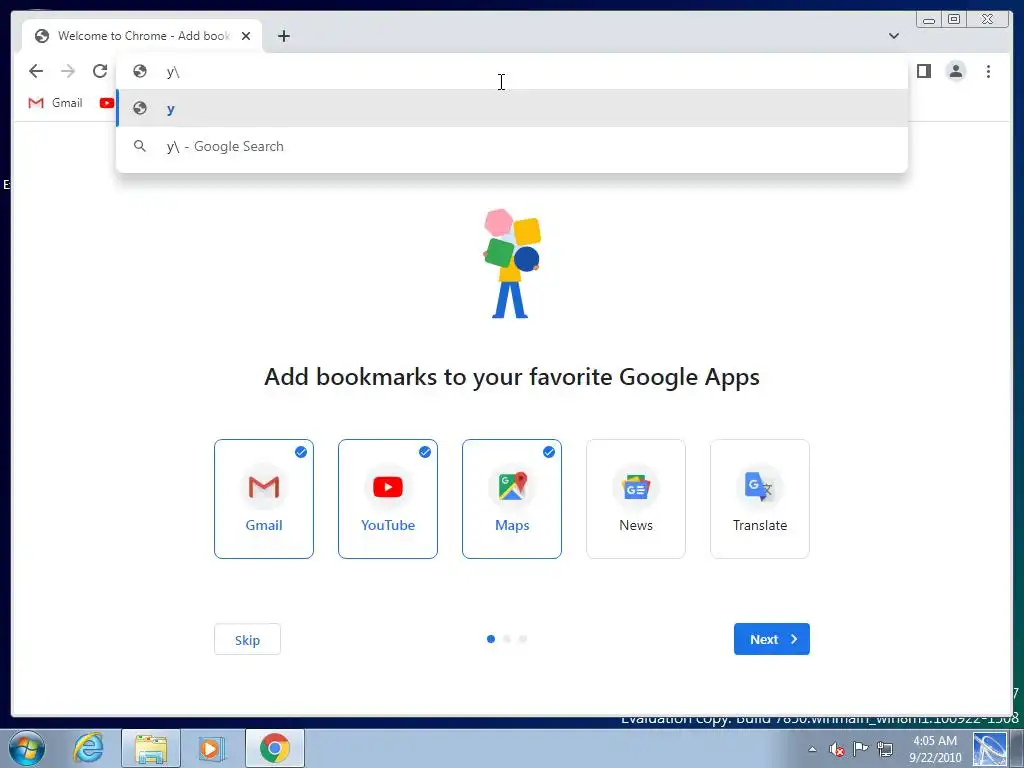Choose the 'y\ - Google Search' suggestion
This screenshot has height=768, width=1024.
[512, 146]
